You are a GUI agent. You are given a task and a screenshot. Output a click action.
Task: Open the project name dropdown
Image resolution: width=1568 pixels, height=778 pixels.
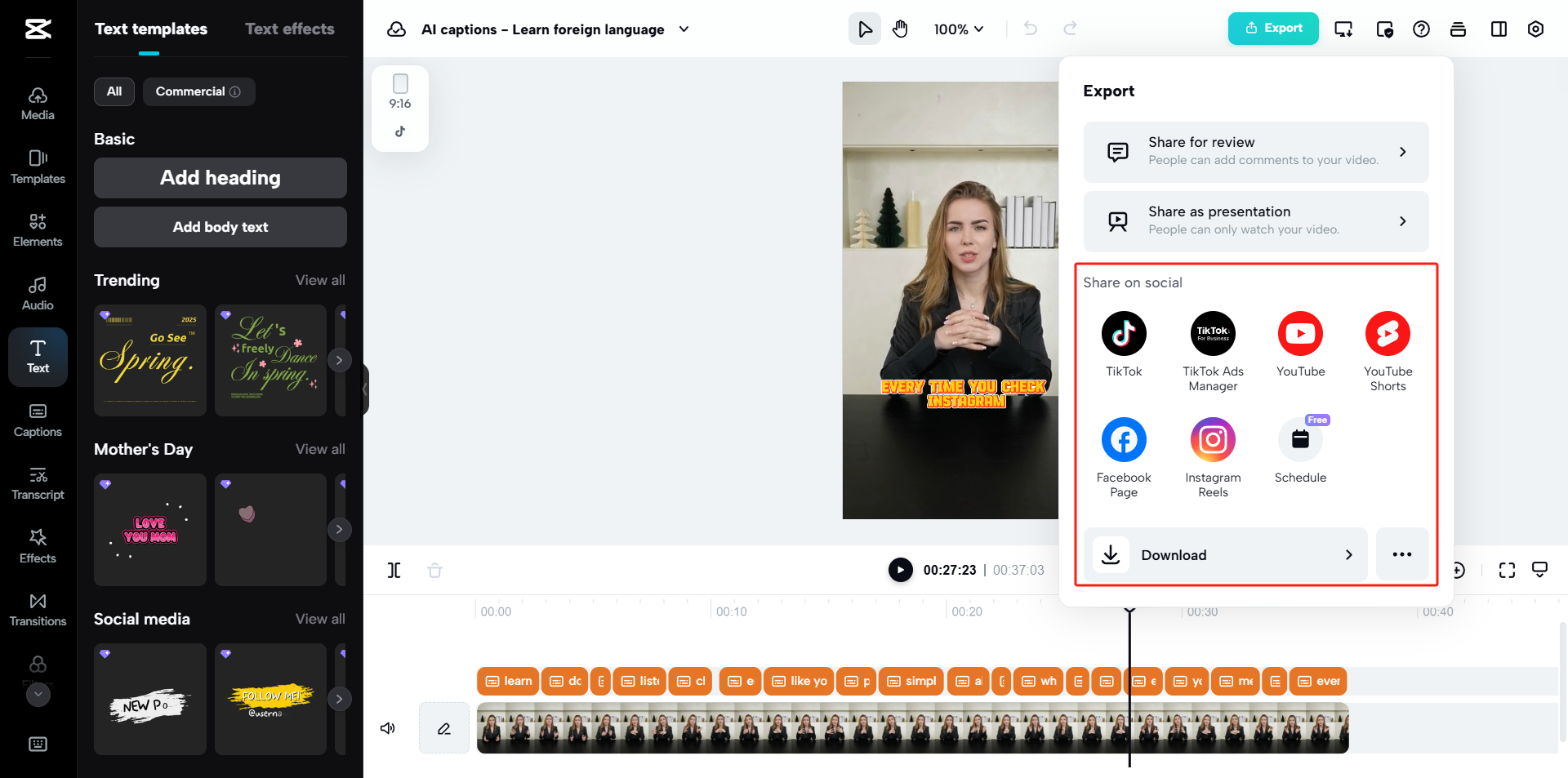pos(684,29)
